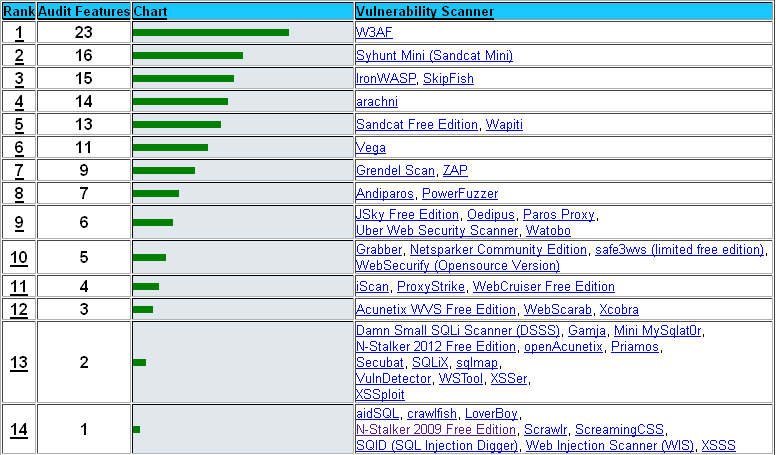
Task: Sort by Audit Features column header
Action: (x=84, y=12)
